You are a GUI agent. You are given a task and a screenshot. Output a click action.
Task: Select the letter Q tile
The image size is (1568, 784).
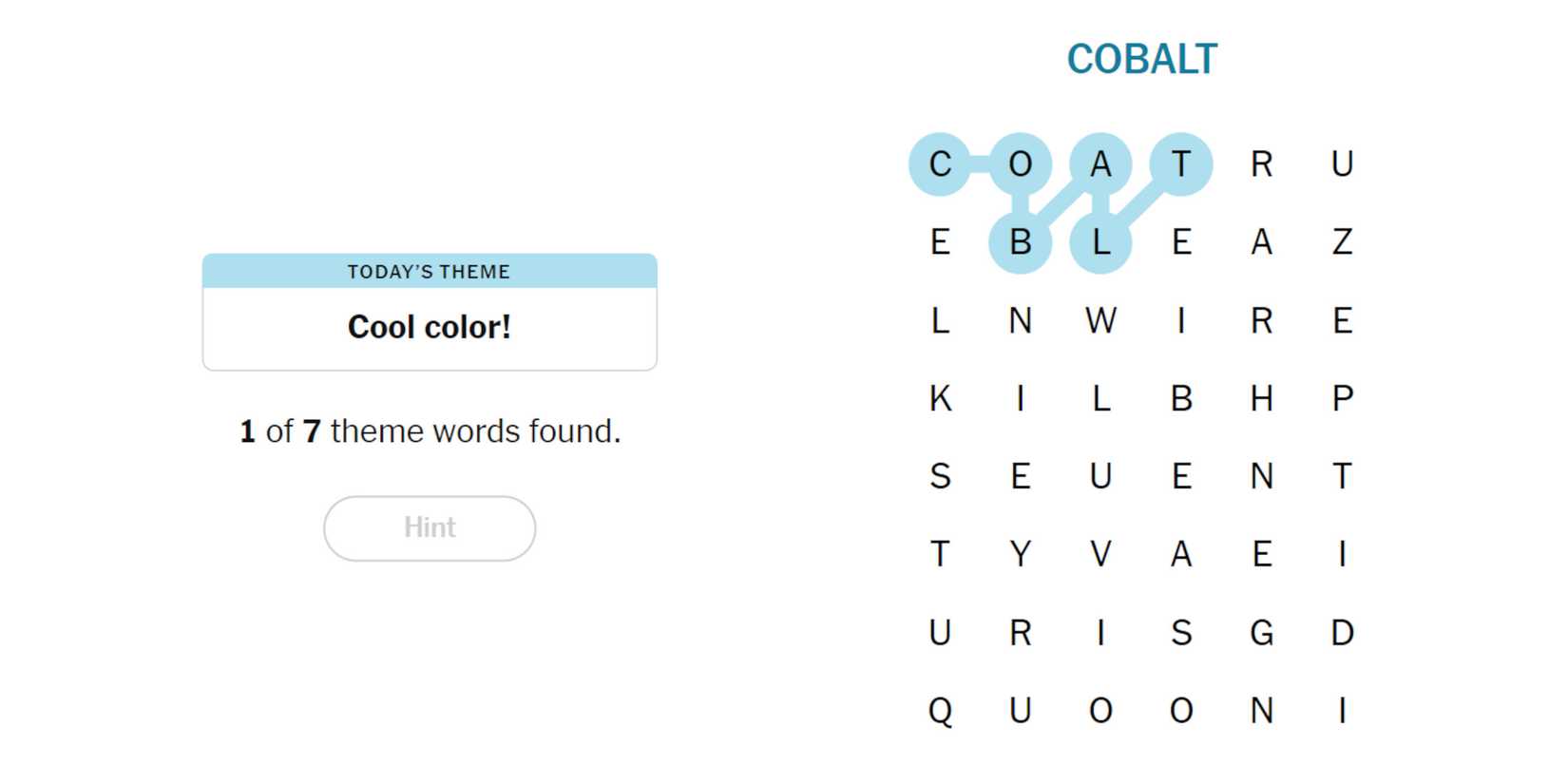click(x=940, y=710)
